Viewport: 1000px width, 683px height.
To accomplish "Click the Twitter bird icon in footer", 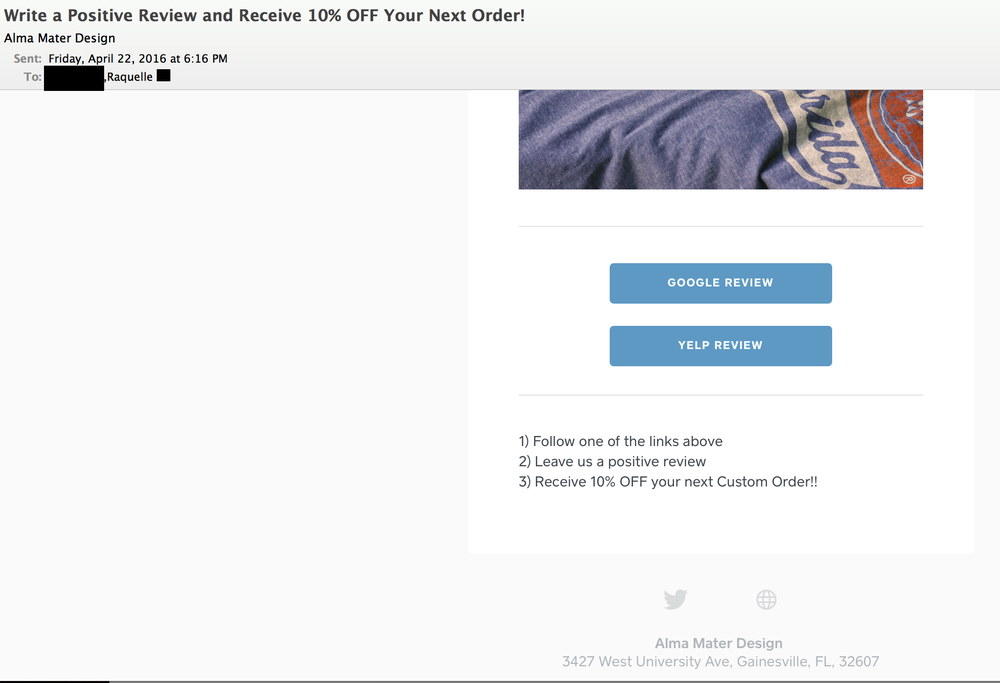I will coord(675,599).
